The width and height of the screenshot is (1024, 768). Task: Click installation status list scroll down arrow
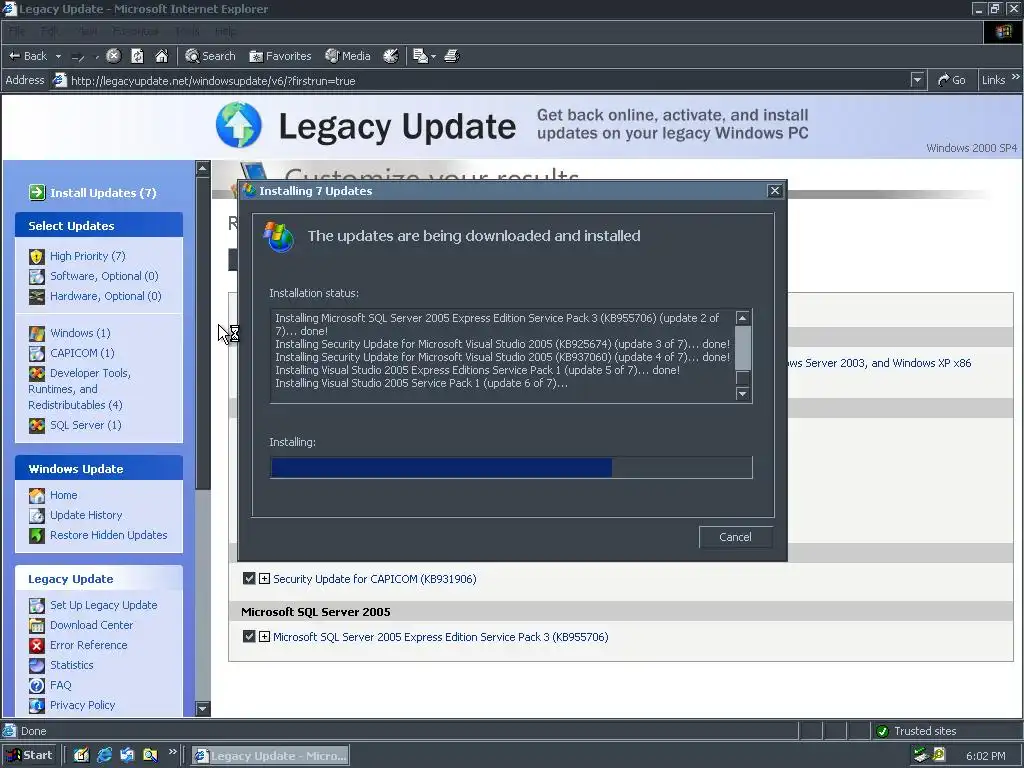742,393
